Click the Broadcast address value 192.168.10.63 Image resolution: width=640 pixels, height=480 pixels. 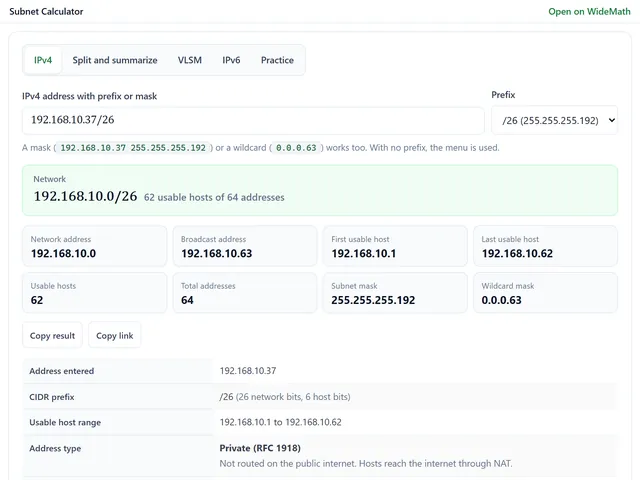click(x=216, y=253)
